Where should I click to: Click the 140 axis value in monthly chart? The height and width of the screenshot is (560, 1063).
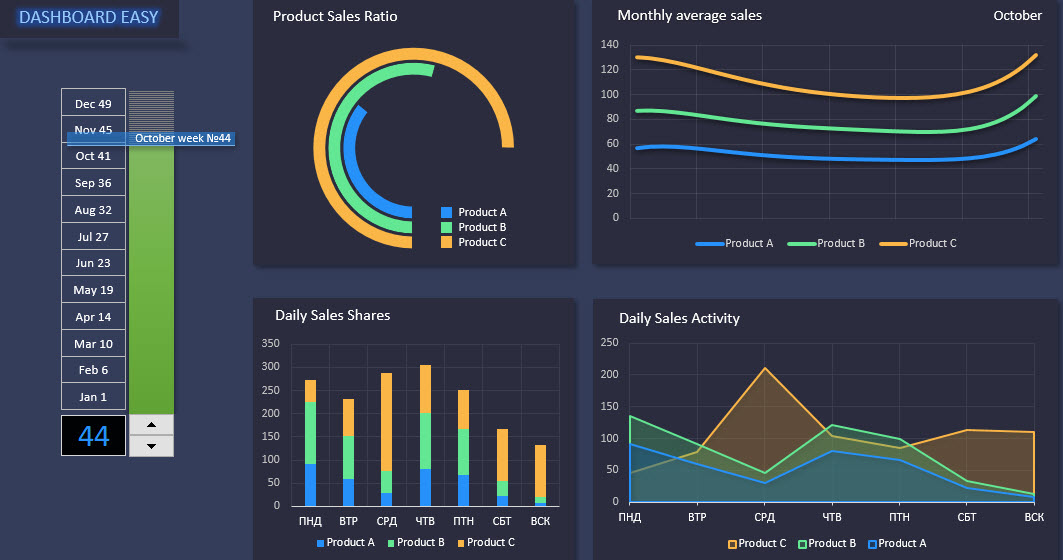coord(609,44)
